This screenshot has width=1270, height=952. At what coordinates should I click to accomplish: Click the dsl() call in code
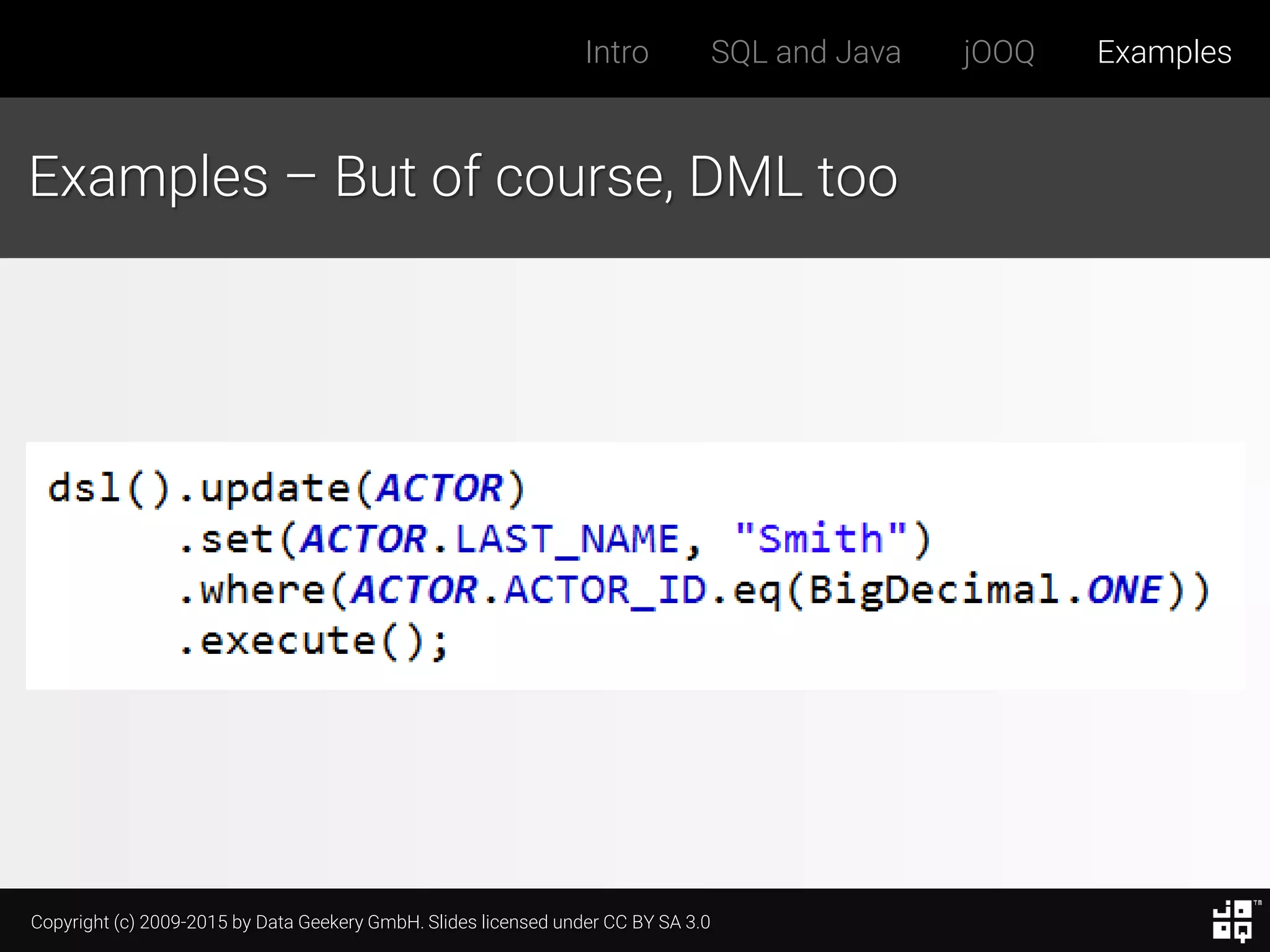(109, 488)
